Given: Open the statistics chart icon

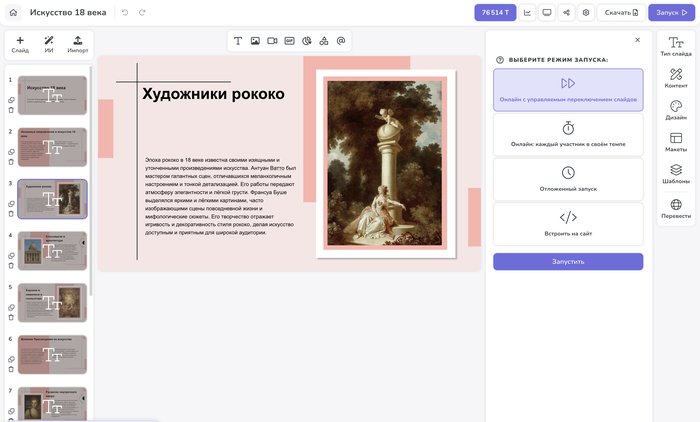Looking at the screenshot, I should click(x=527, y=13).
